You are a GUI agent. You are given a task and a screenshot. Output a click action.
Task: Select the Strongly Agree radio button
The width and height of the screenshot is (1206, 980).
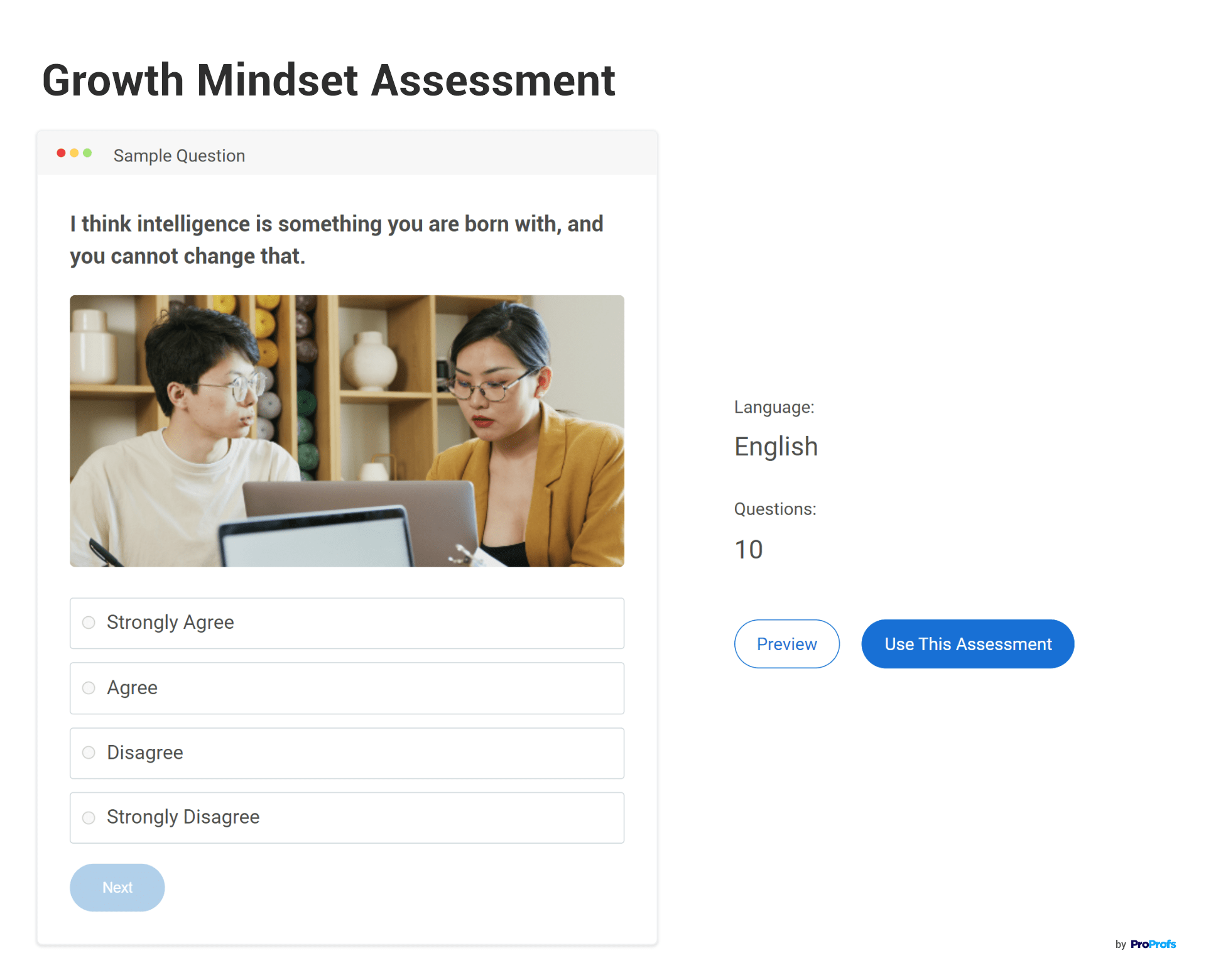click(89, 623)
